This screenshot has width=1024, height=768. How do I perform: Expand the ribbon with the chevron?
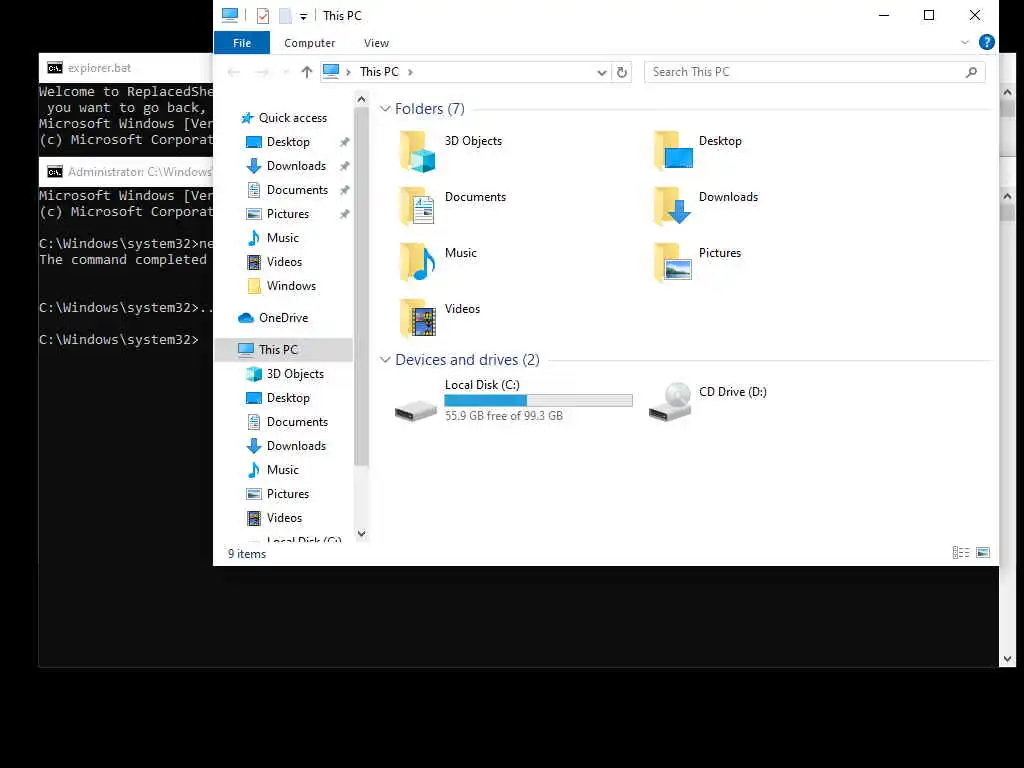[965, 42]
